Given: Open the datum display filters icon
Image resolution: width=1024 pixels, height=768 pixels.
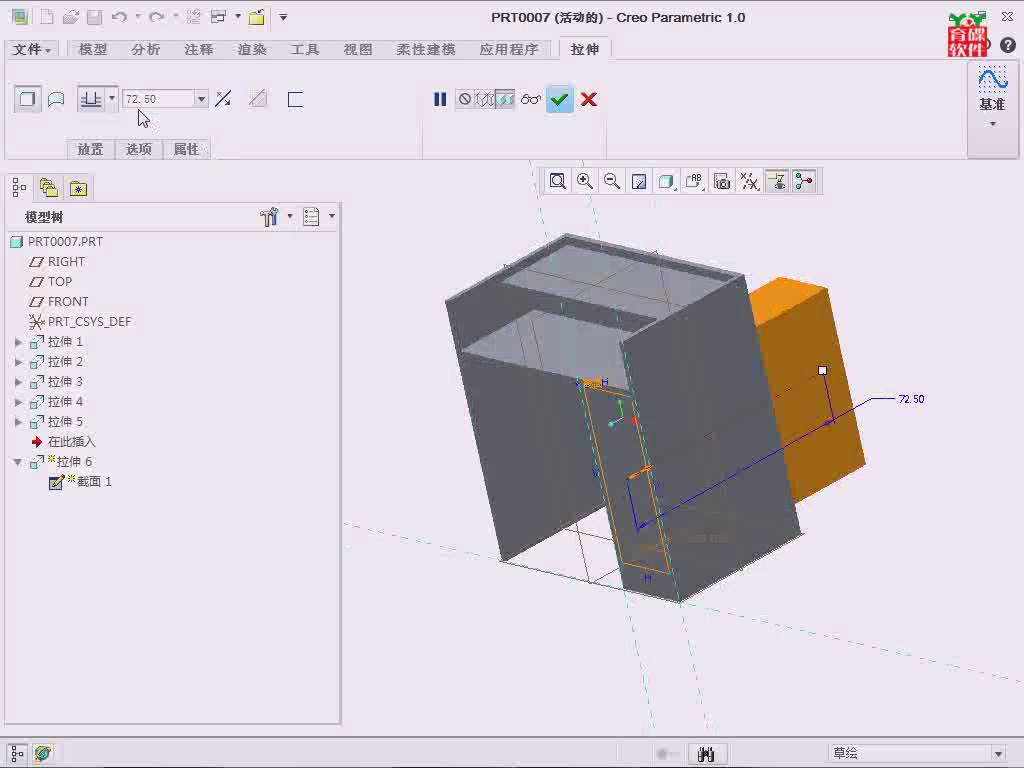Looking at the screenshot, I should click(750, 181).
